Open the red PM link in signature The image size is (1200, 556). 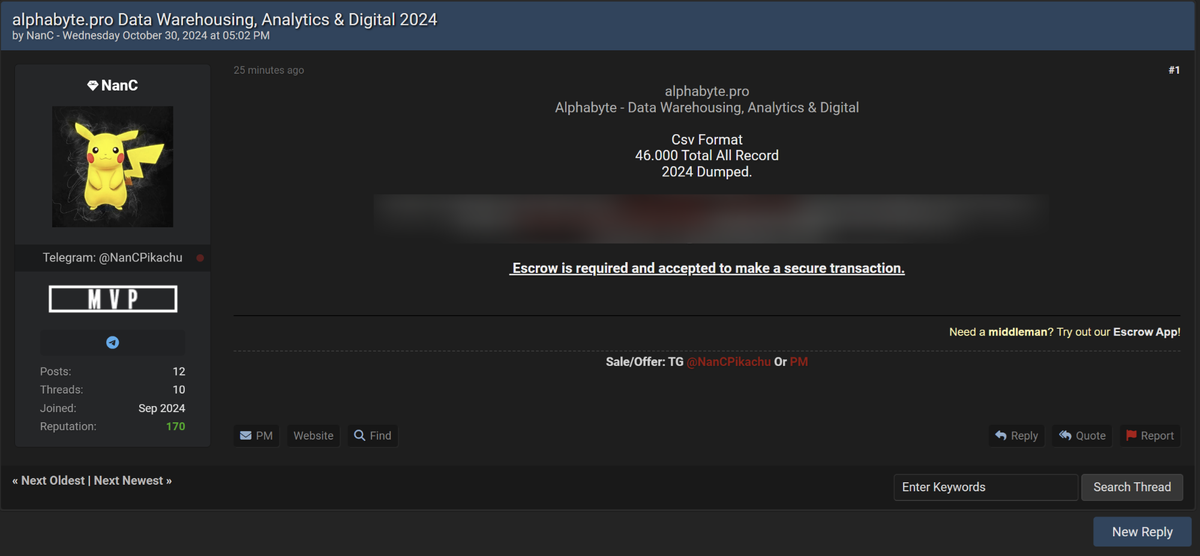(x=799, y=362)
